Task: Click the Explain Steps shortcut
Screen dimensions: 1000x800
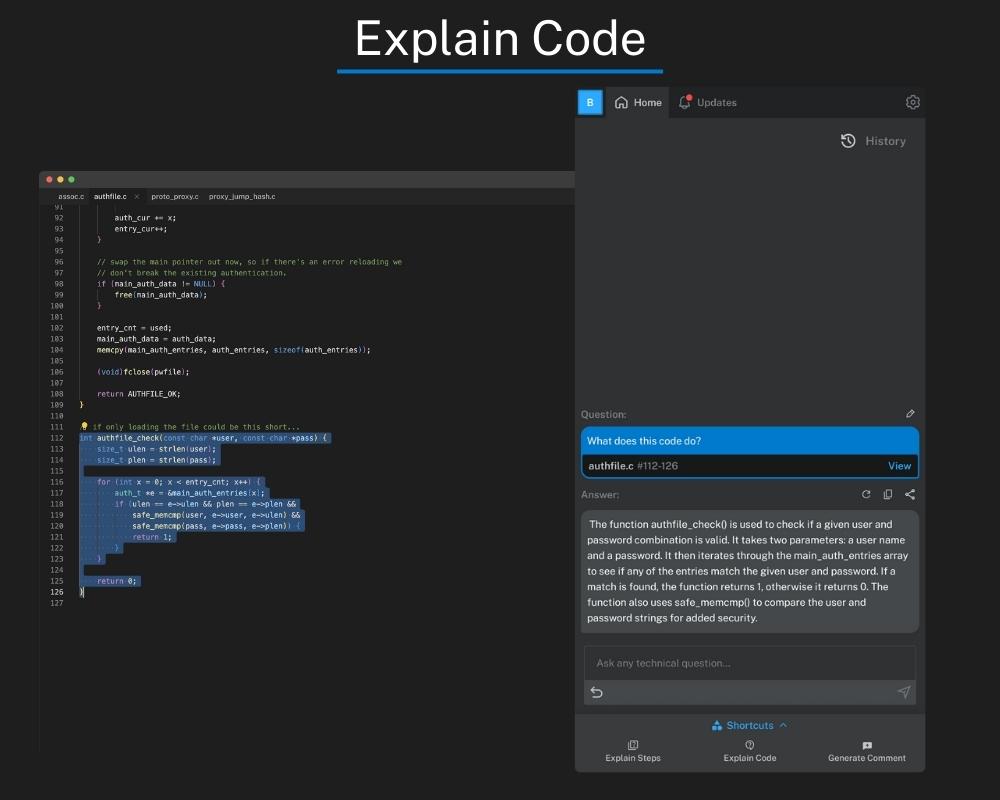Action: [x=633, y=752]
